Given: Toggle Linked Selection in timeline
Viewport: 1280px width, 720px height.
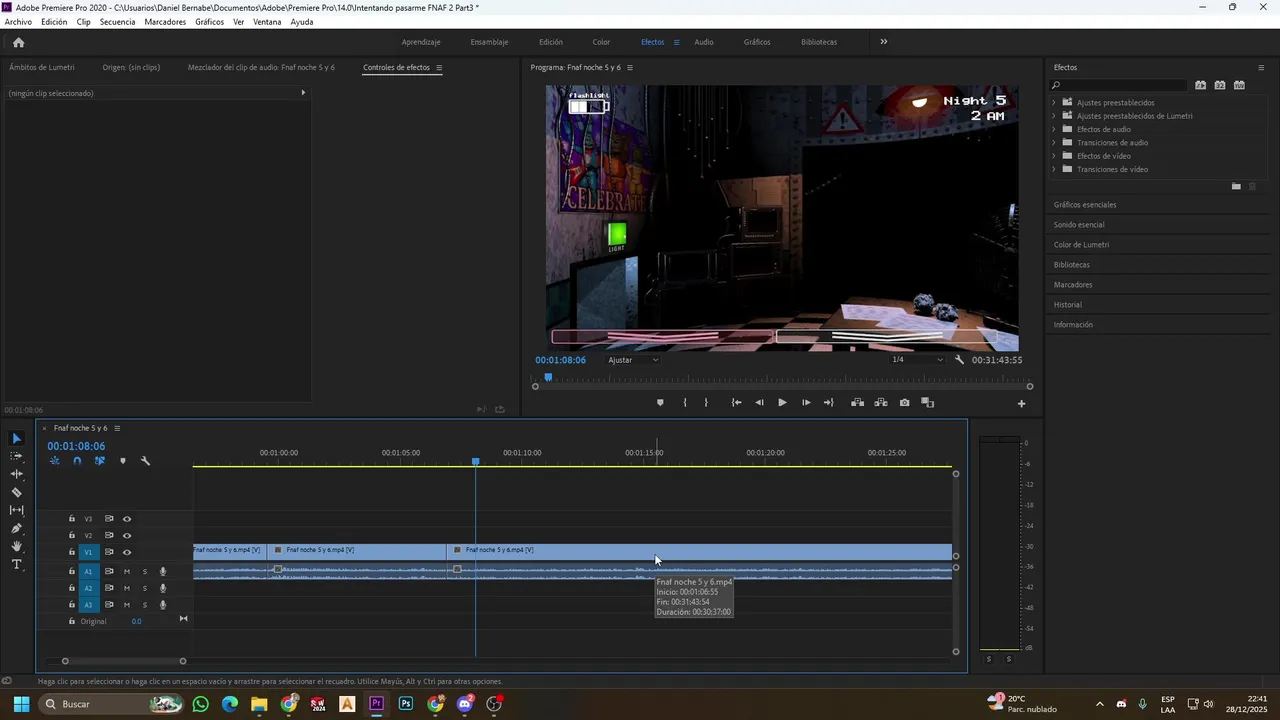Looking at the screenshot, I should tap(100, 461).
